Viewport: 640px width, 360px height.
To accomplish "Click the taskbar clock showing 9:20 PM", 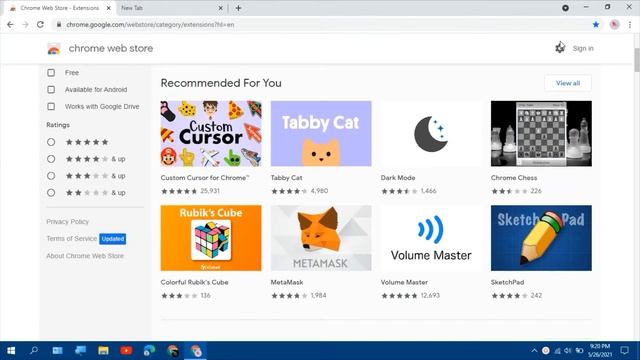I will (600, 350).
